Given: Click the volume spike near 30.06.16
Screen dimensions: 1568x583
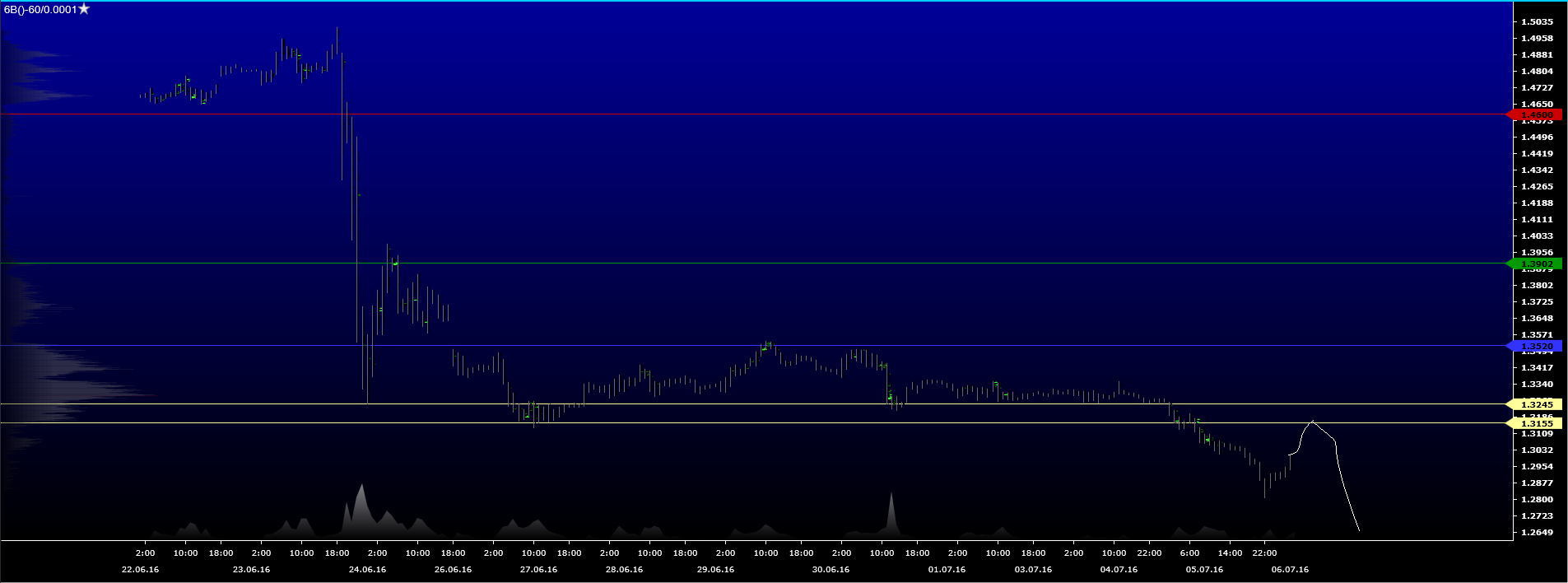Looking at the screenshot, I should pos(891,497).
